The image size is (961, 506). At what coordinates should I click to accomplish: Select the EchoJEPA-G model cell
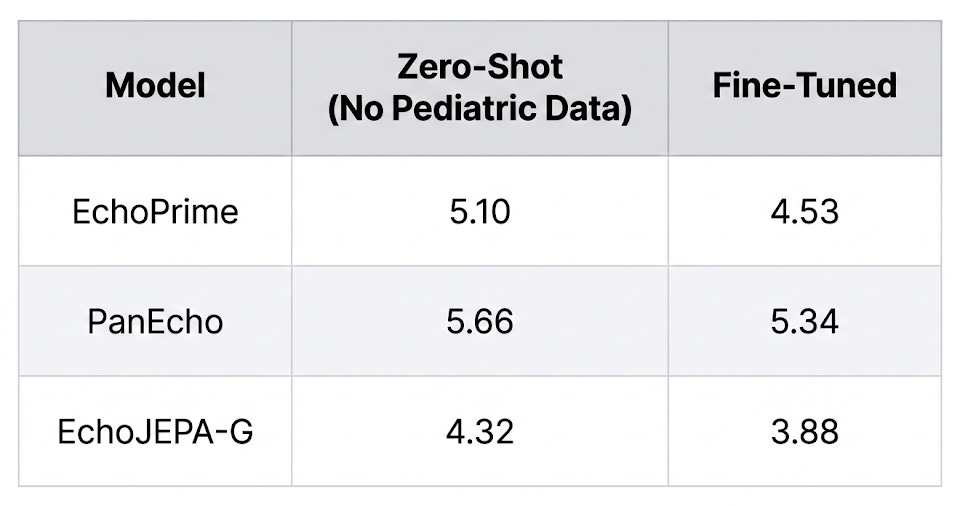click(x=155, y=431)
